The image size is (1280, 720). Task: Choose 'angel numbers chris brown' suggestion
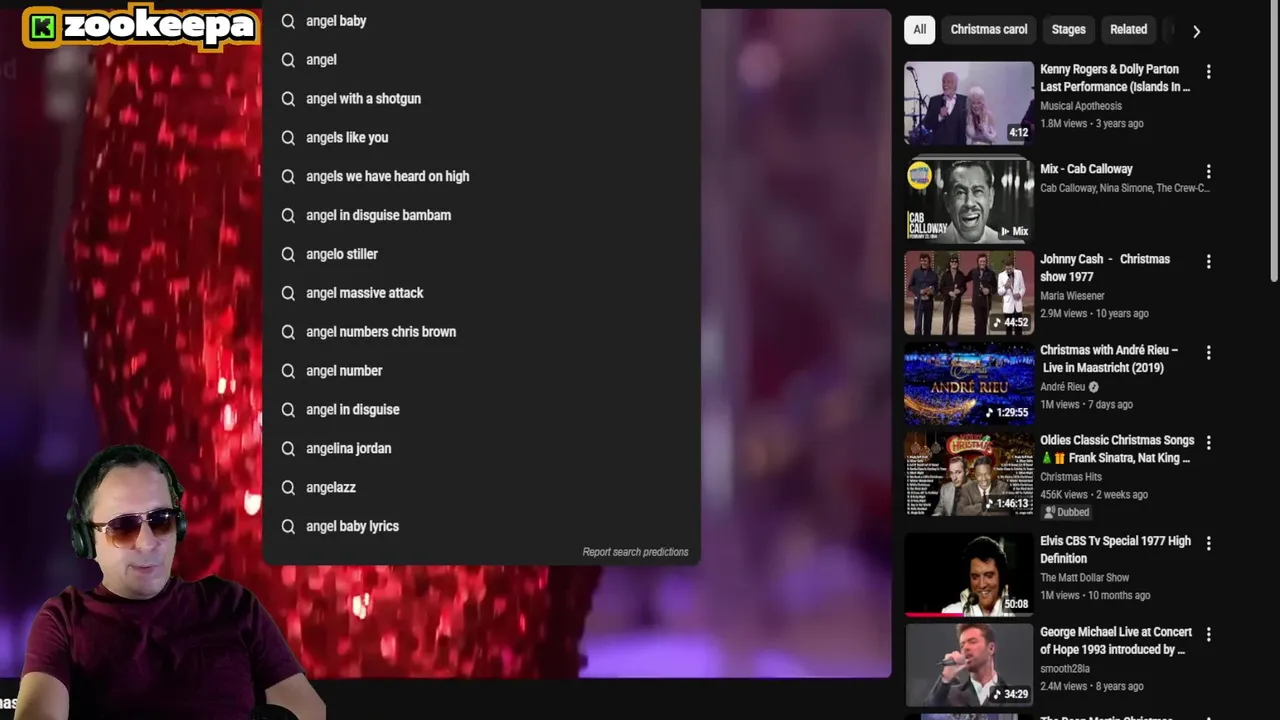[481, 333]
